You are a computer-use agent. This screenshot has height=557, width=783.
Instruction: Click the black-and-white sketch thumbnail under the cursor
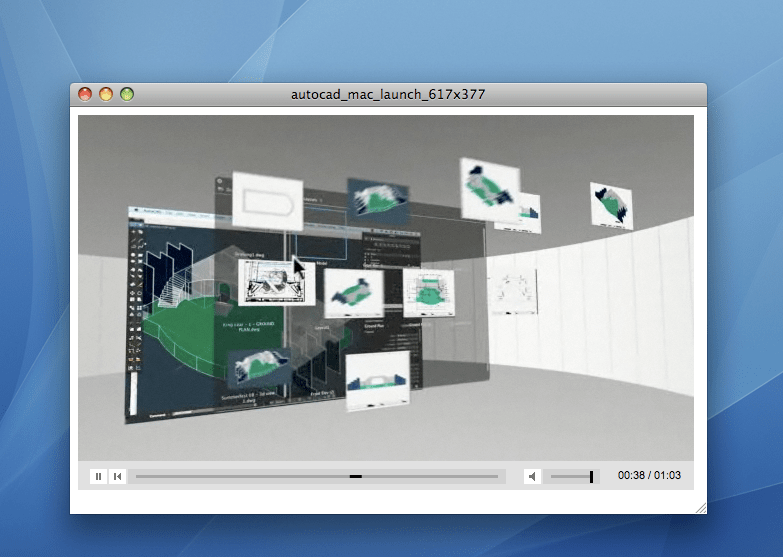pos(277,283)
